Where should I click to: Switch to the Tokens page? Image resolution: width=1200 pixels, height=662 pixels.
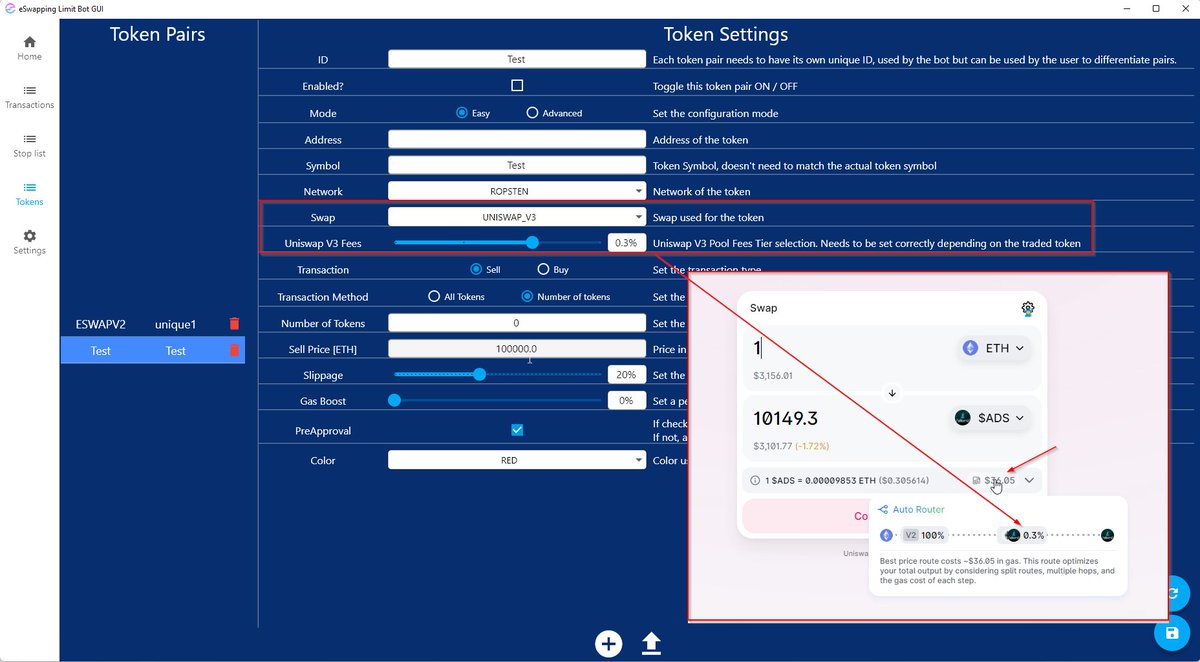29,193
